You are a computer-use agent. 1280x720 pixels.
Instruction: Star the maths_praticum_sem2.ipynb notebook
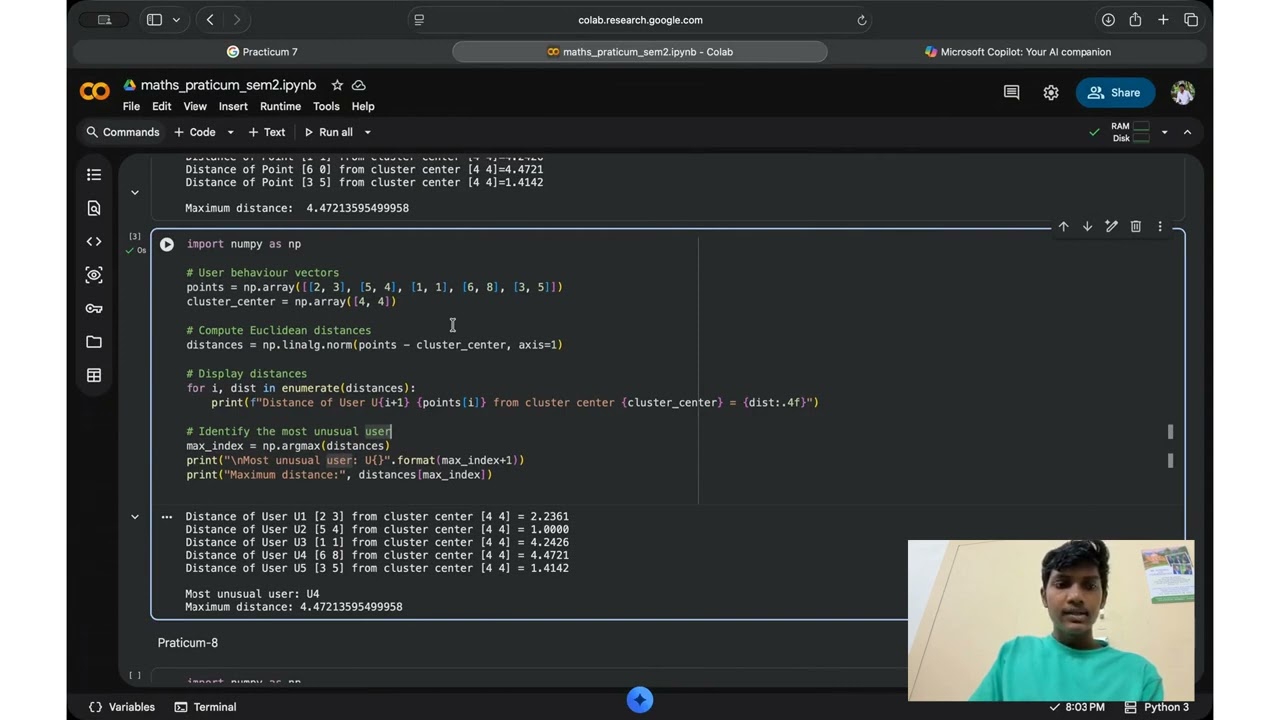[337, 85]
